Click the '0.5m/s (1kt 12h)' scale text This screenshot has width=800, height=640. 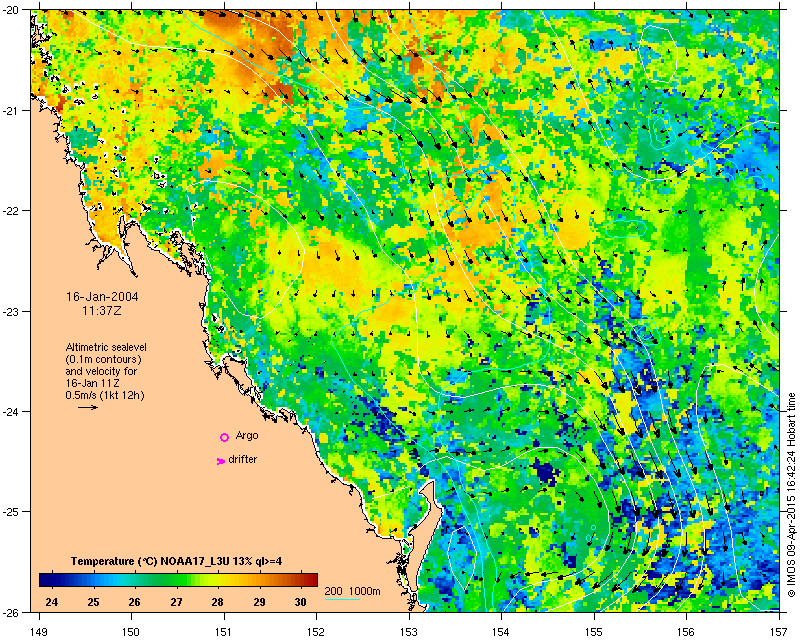pyautogui.click(x=105, y=395)
